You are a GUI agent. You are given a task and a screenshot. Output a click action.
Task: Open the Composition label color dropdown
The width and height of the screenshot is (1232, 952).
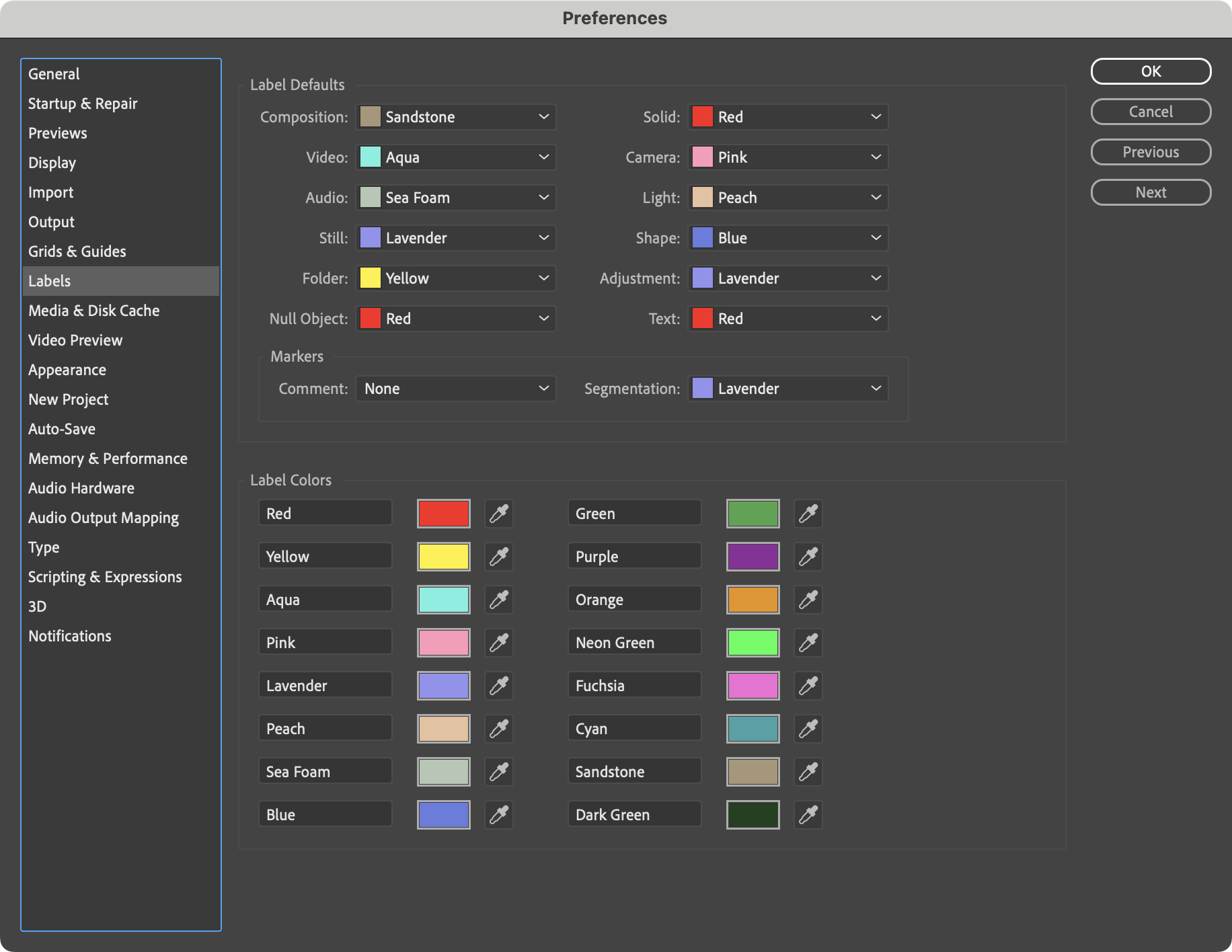point(455,116)
